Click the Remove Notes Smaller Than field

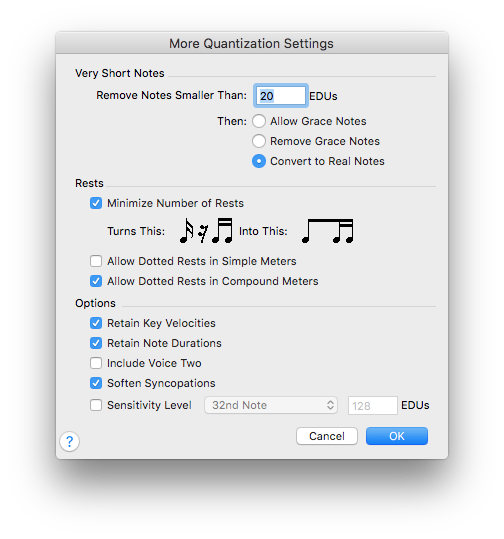[281, 96]
